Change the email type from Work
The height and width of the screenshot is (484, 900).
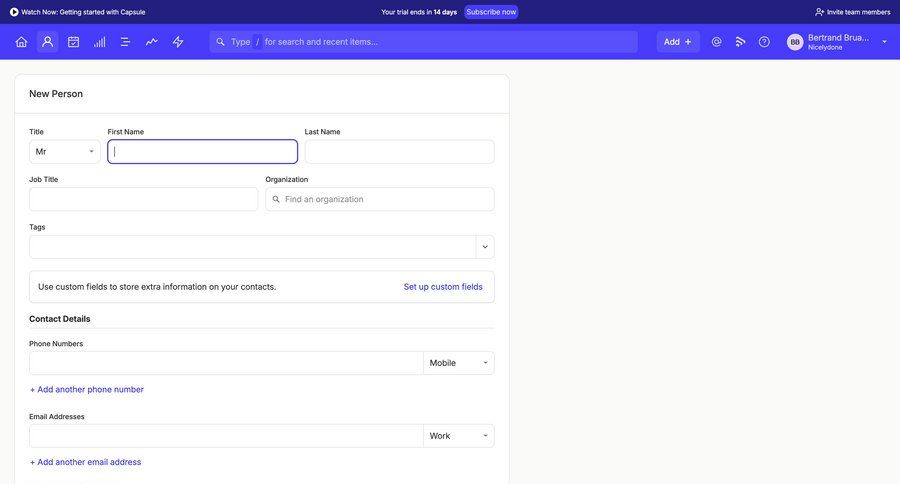(459, 436)
